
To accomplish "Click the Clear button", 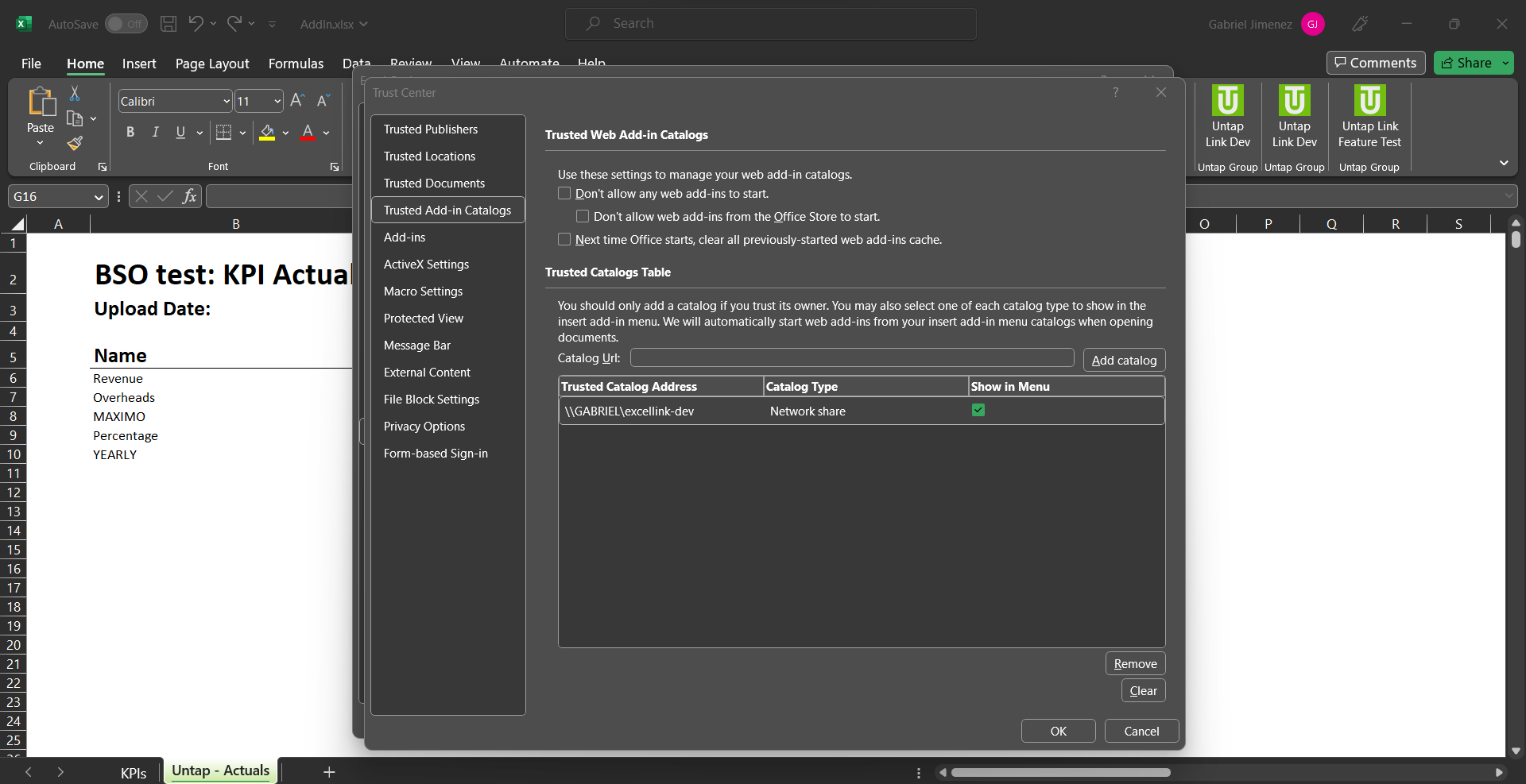I will click(x=1143, y=690).
